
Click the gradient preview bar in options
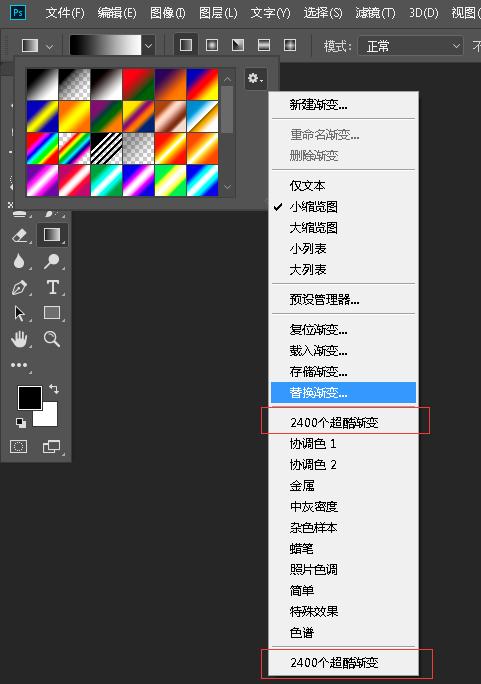click(106, 45)
